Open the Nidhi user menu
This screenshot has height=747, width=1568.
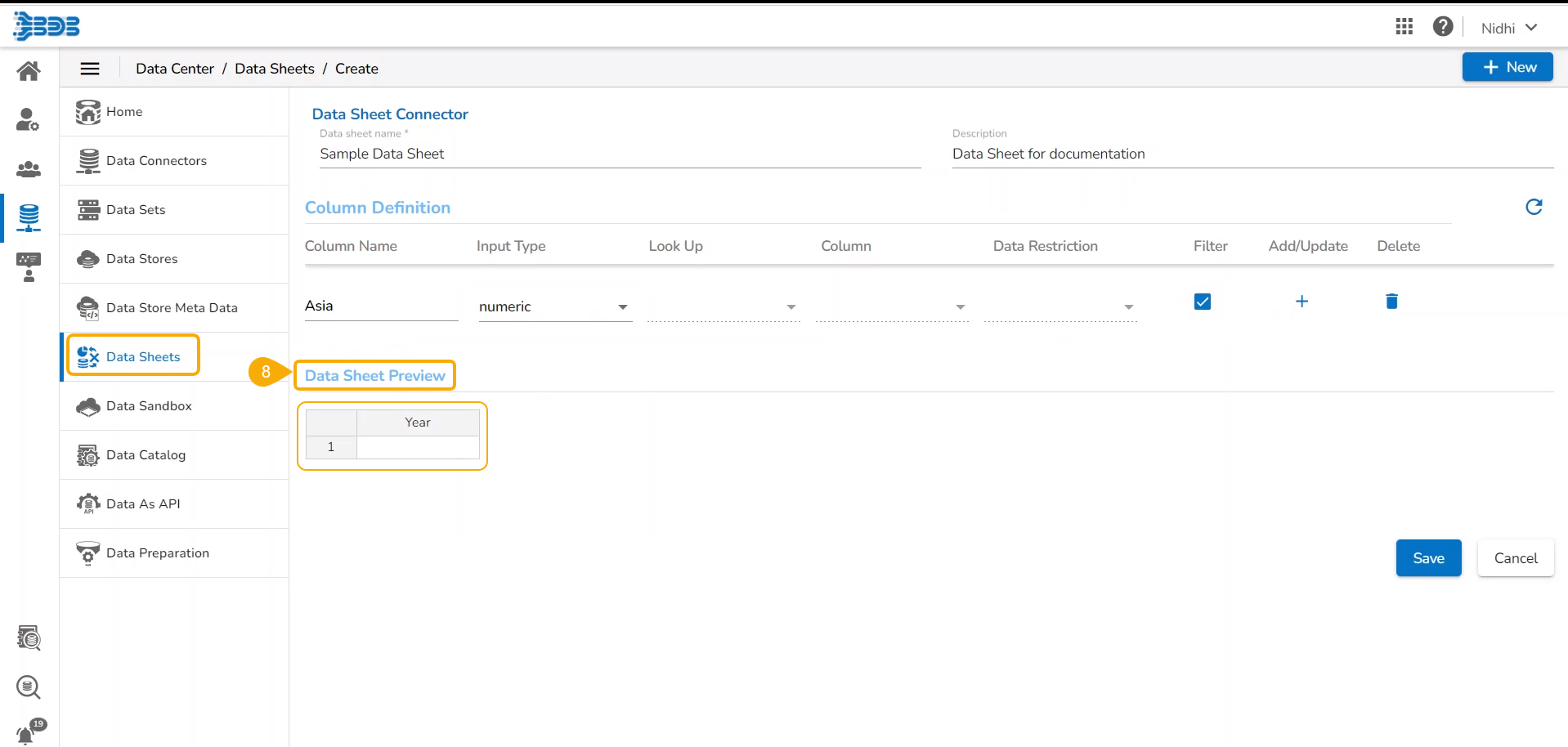tap(1508, 28)
